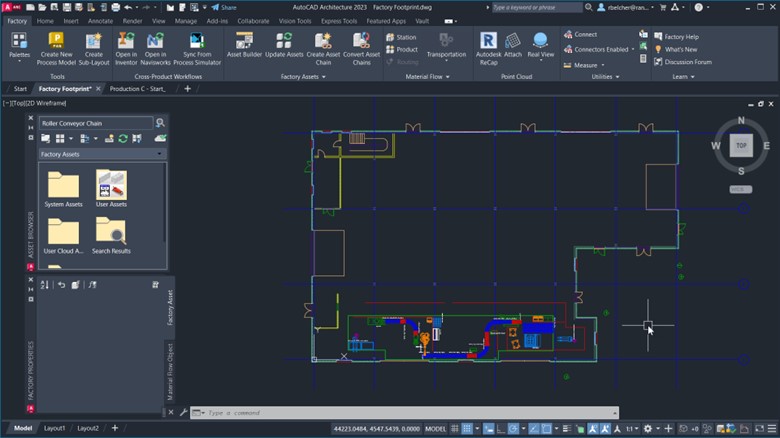Open the Annotate ribbon tab

[100, 21]
